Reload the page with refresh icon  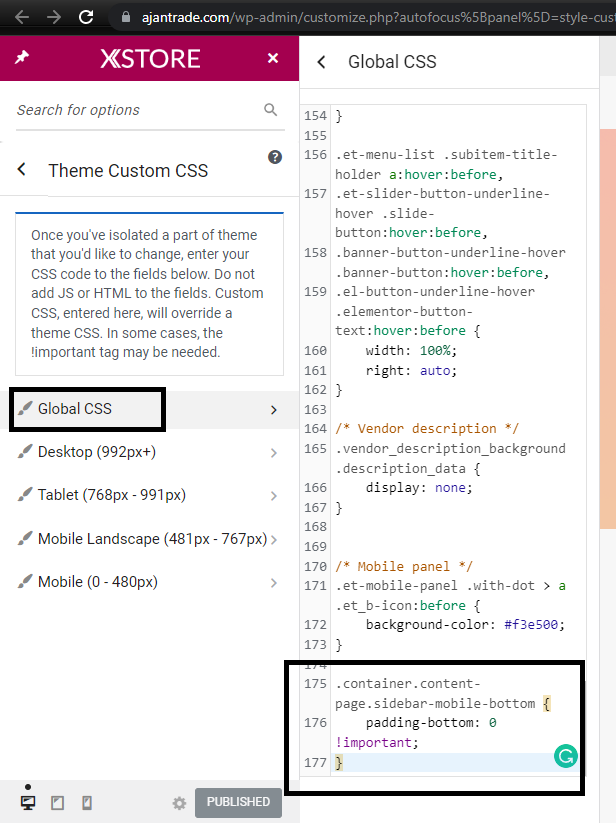point(86,17)
